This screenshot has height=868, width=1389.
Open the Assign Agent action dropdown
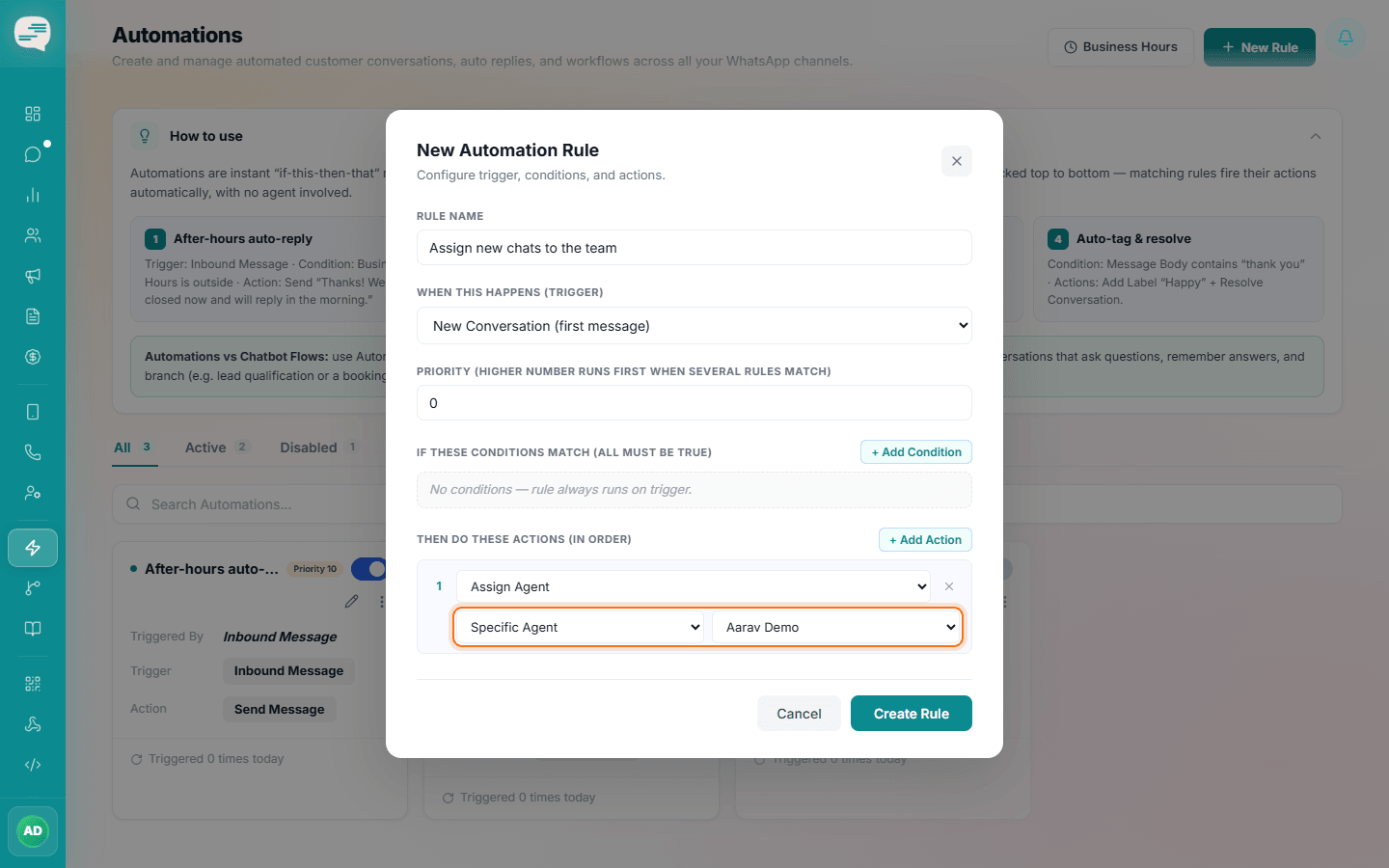(694, 586)
